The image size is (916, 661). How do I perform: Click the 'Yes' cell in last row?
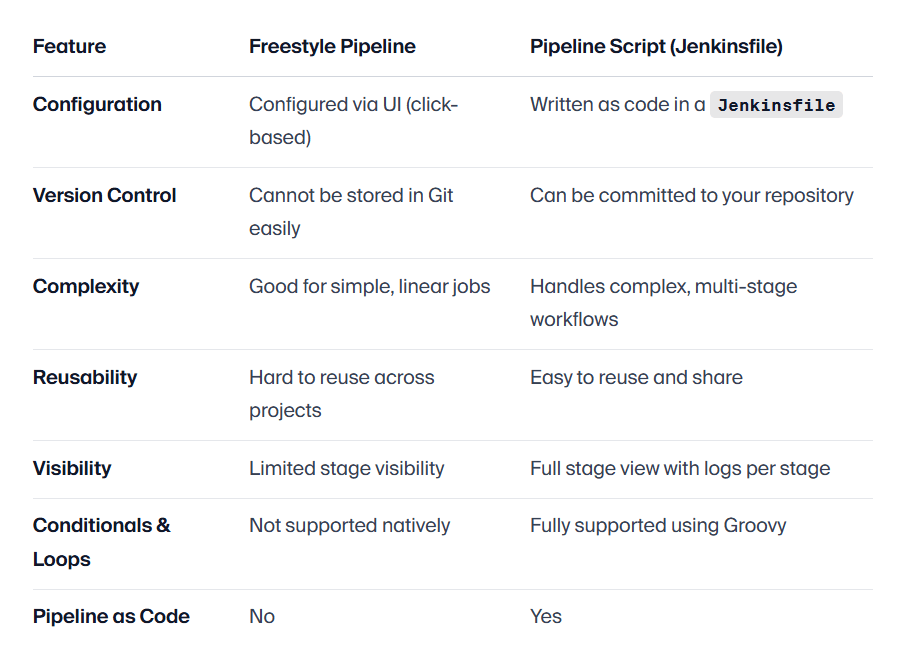546,617
